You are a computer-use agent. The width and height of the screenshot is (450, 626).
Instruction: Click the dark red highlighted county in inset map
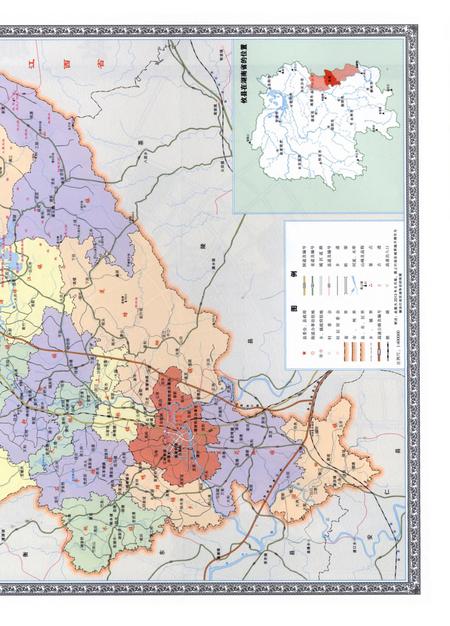point(330,78)
